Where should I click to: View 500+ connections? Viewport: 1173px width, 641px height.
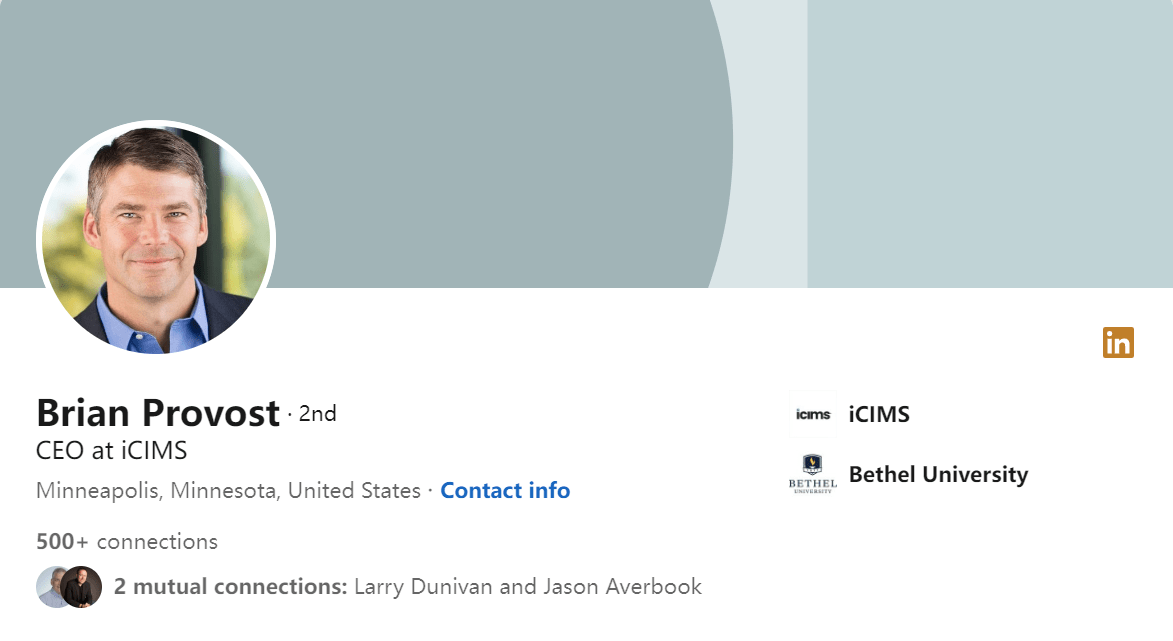point(127,541)
